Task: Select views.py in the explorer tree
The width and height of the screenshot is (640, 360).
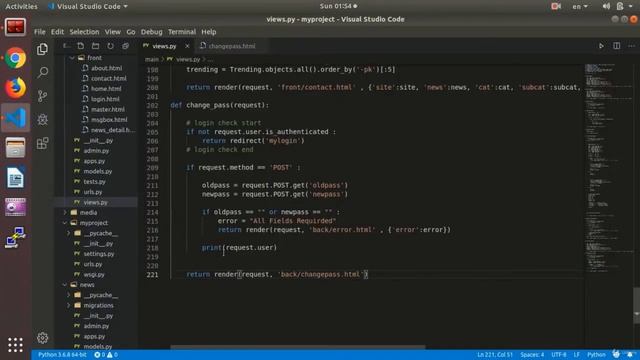Action: point(96,202)
